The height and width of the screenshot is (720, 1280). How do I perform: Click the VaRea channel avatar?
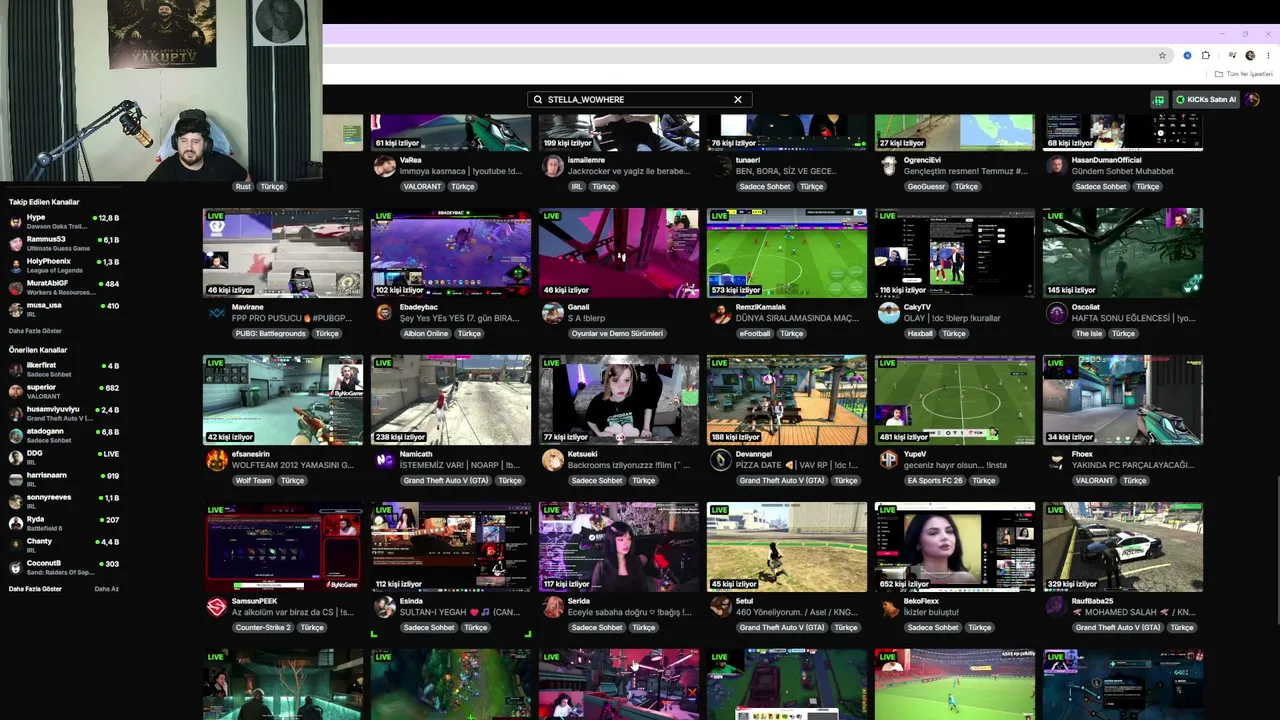tap(384, 166)
